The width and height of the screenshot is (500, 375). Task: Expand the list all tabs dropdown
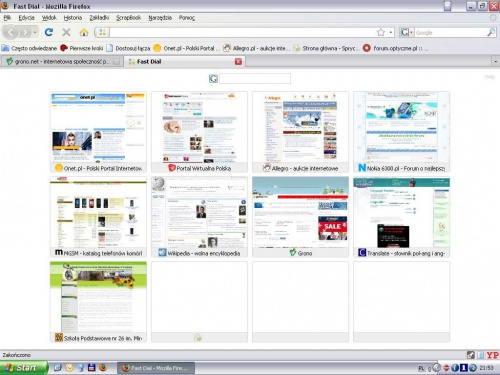495,62
